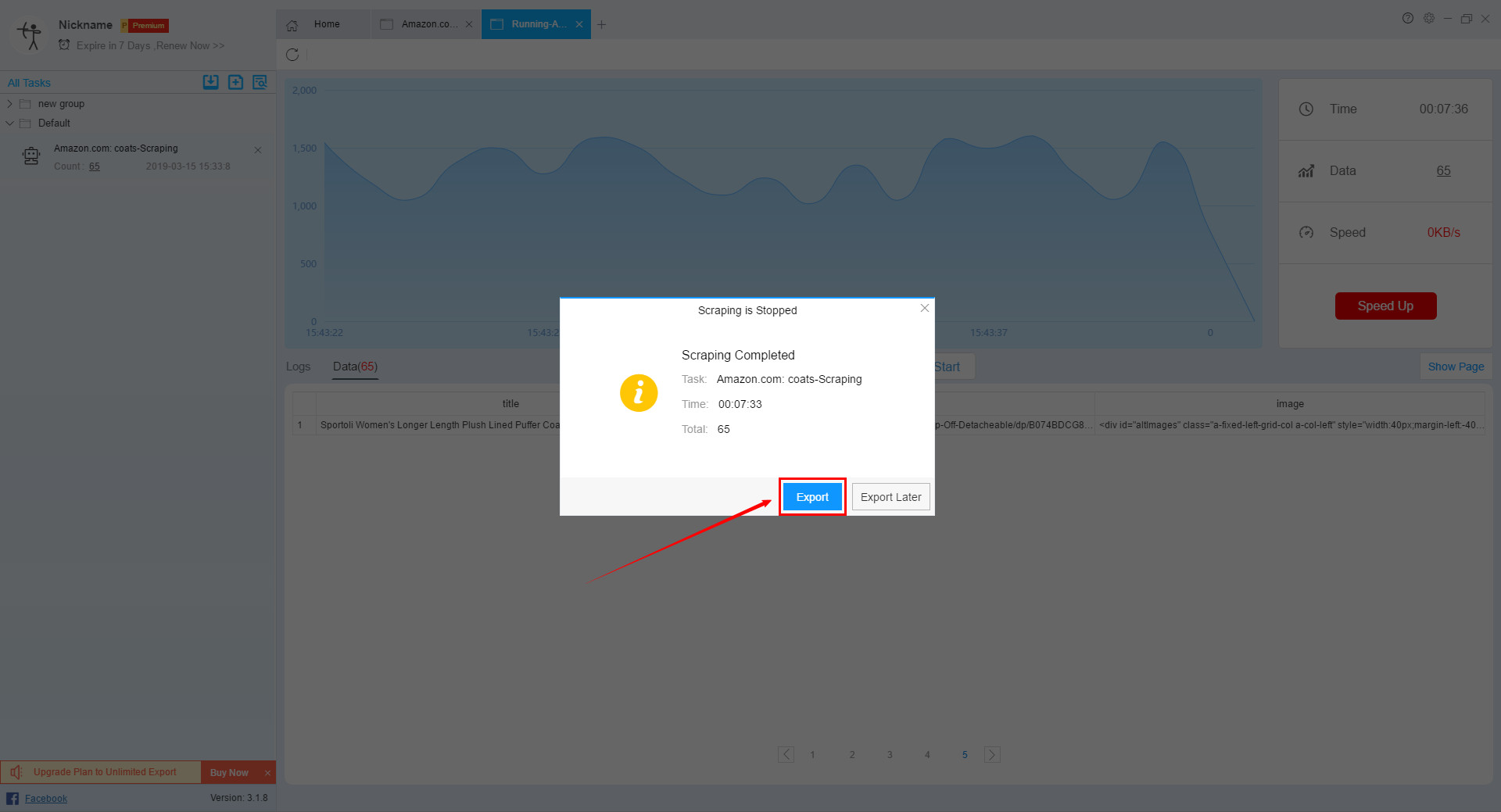Go to previous page of results
The height and width of the screenshot is (812, 1501).
click(x=786, y=755)
